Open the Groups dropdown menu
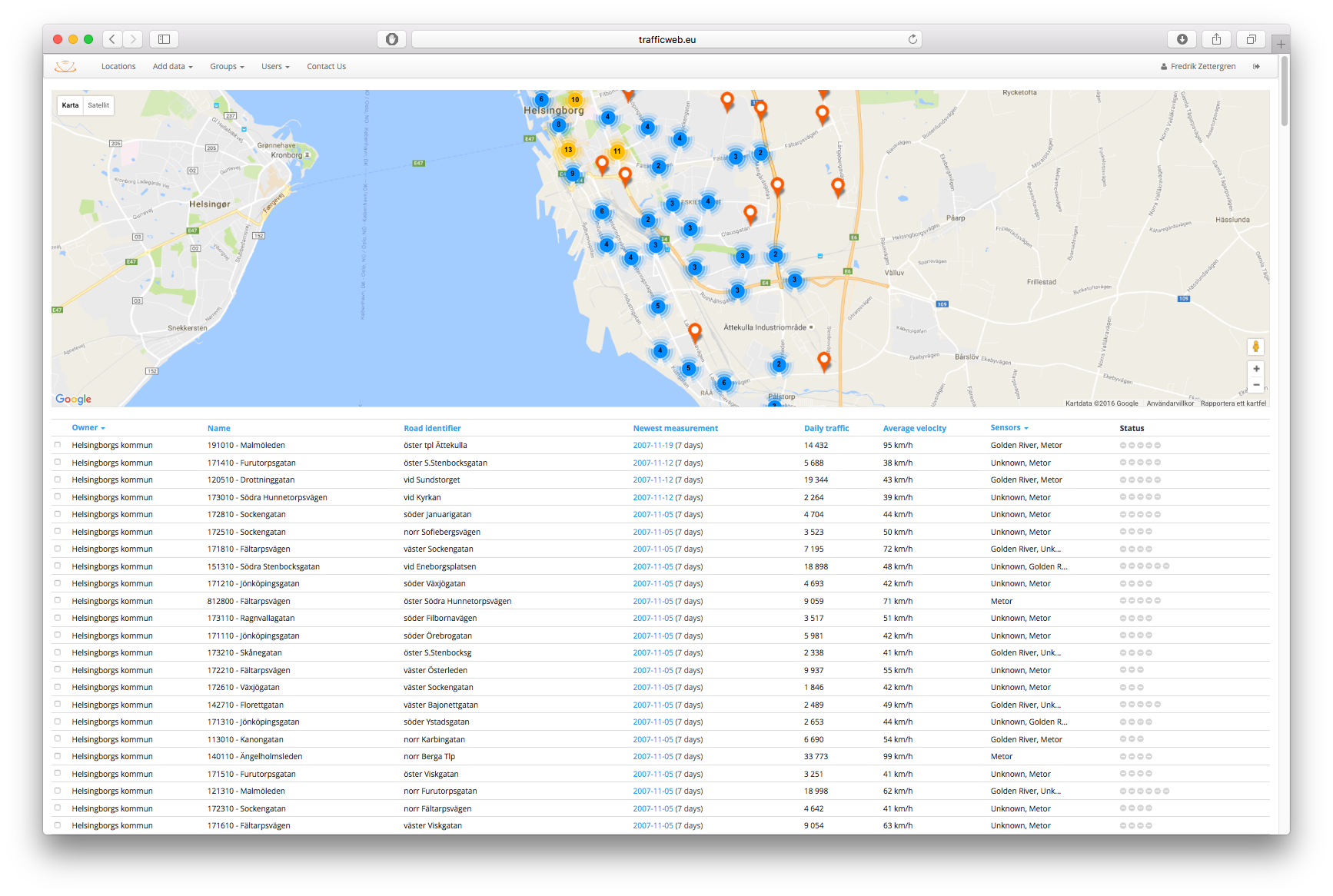This screenshot has height=896, width=1333. pos(226,66)
